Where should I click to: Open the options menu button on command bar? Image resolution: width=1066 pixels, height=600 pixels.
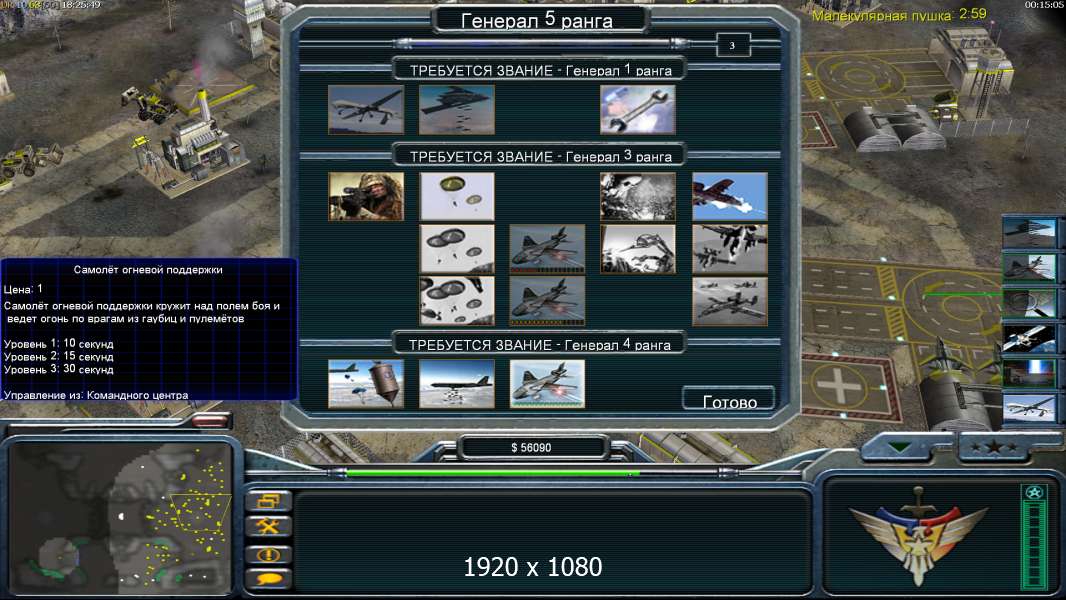268,501
